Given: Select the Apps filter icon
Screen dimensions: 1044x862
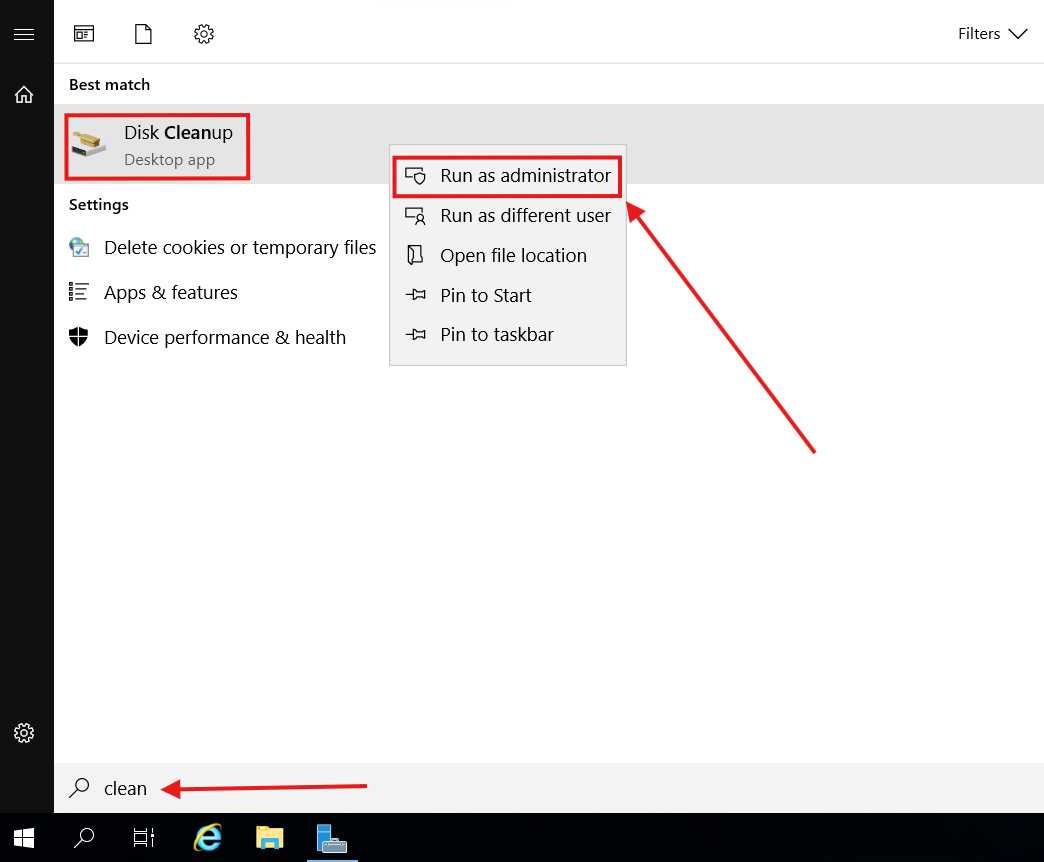Looking at the screenshot, I should coord(84,34).
